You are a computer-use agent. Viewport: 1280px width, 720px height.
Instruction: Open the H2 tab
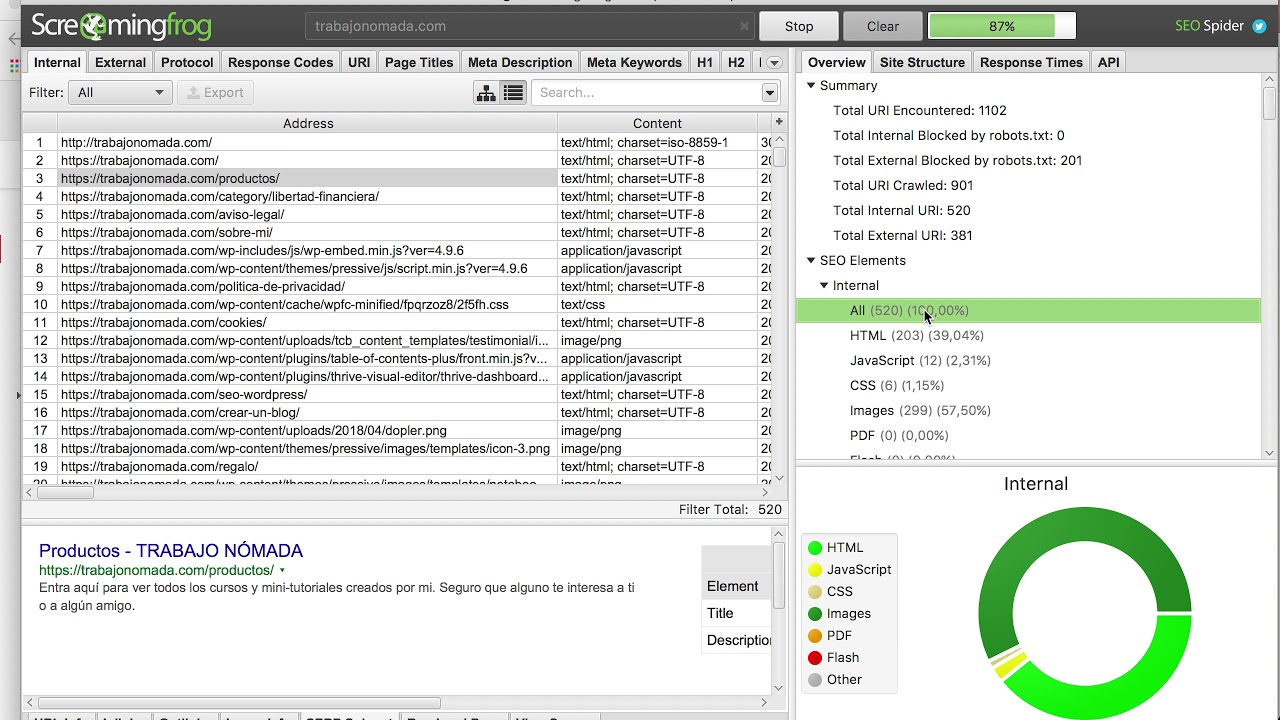736,62
